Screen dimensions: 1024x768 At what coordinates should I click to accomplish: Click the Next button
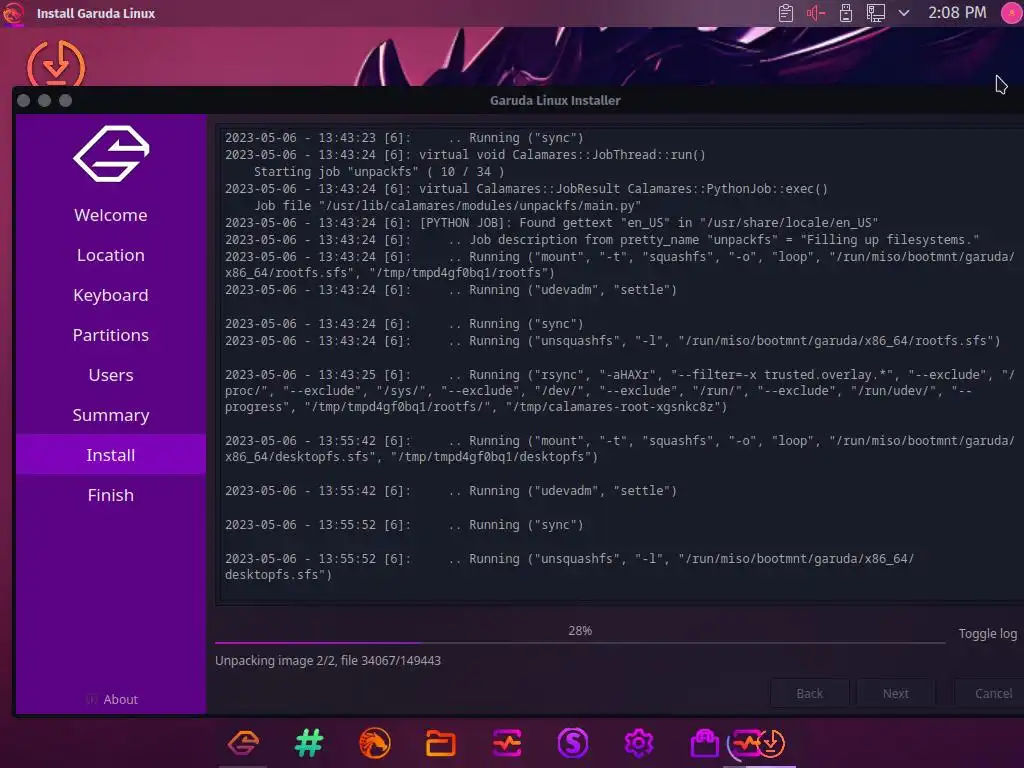tap(895, 694)
